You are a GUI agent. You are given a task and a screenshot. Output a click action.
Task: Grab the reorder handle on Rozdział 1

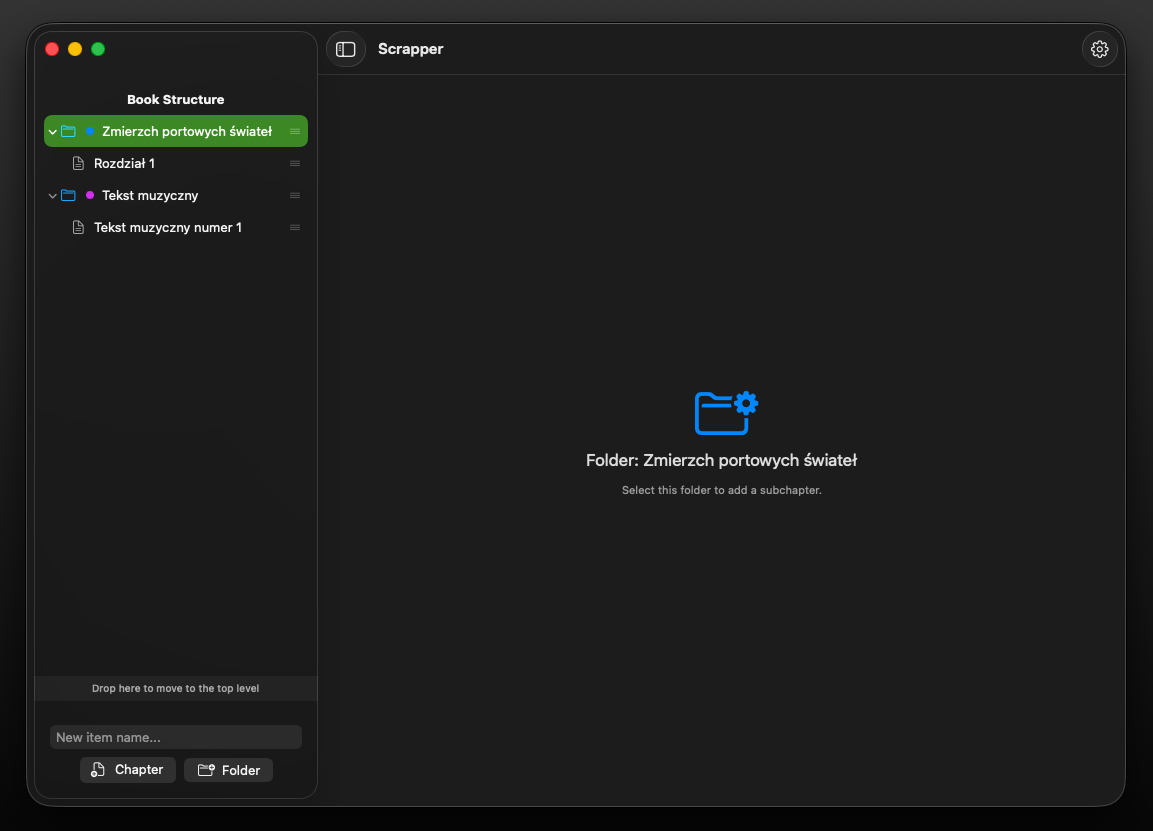pos(295,163)
